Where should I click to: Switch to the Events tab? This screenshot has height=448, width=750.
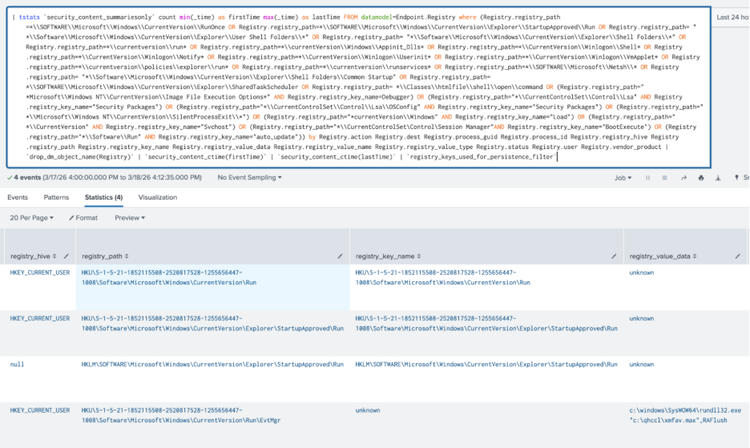(x=17, y=198)
